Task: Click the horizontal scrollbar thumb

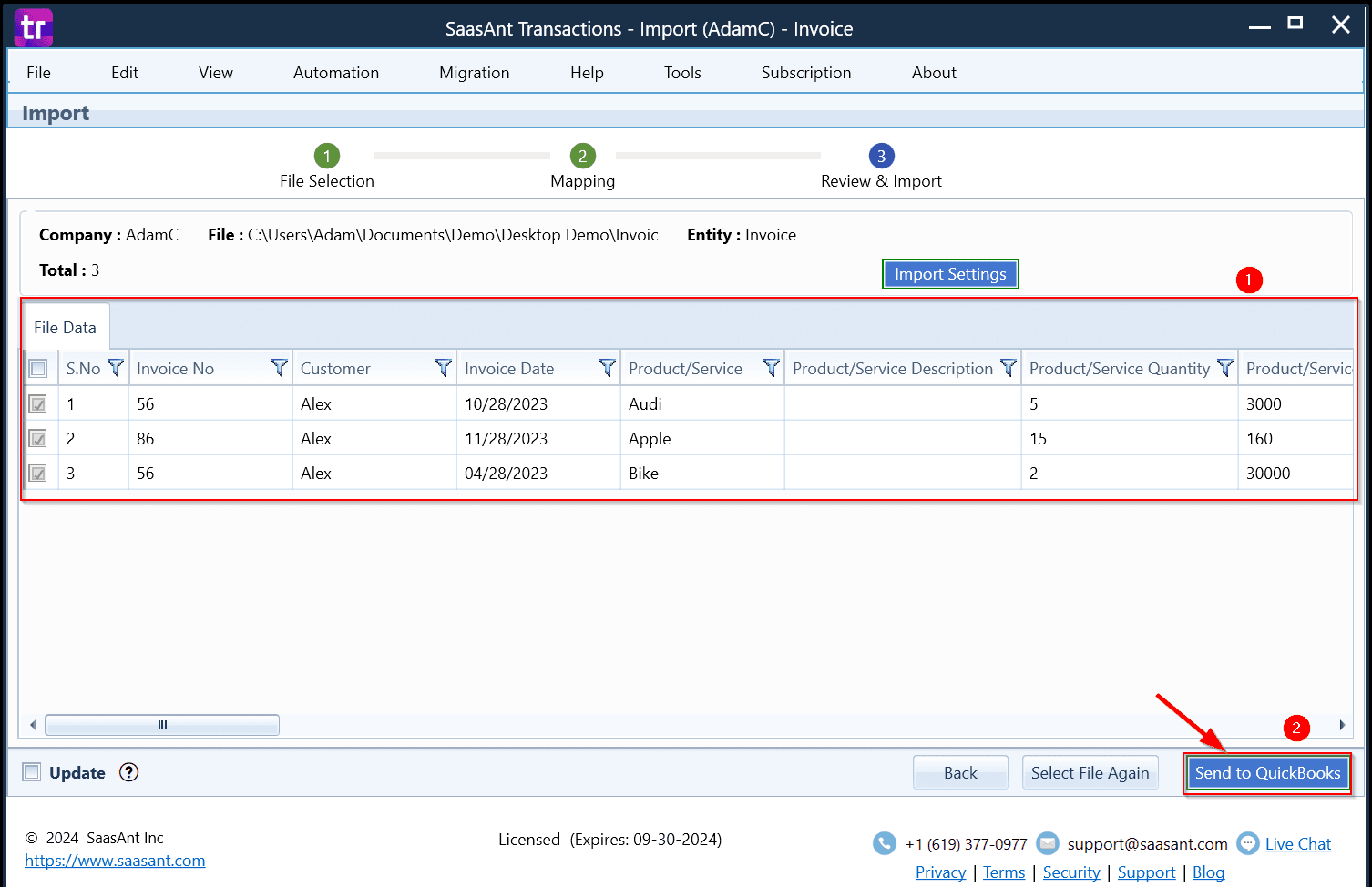Action: [162, 725]
